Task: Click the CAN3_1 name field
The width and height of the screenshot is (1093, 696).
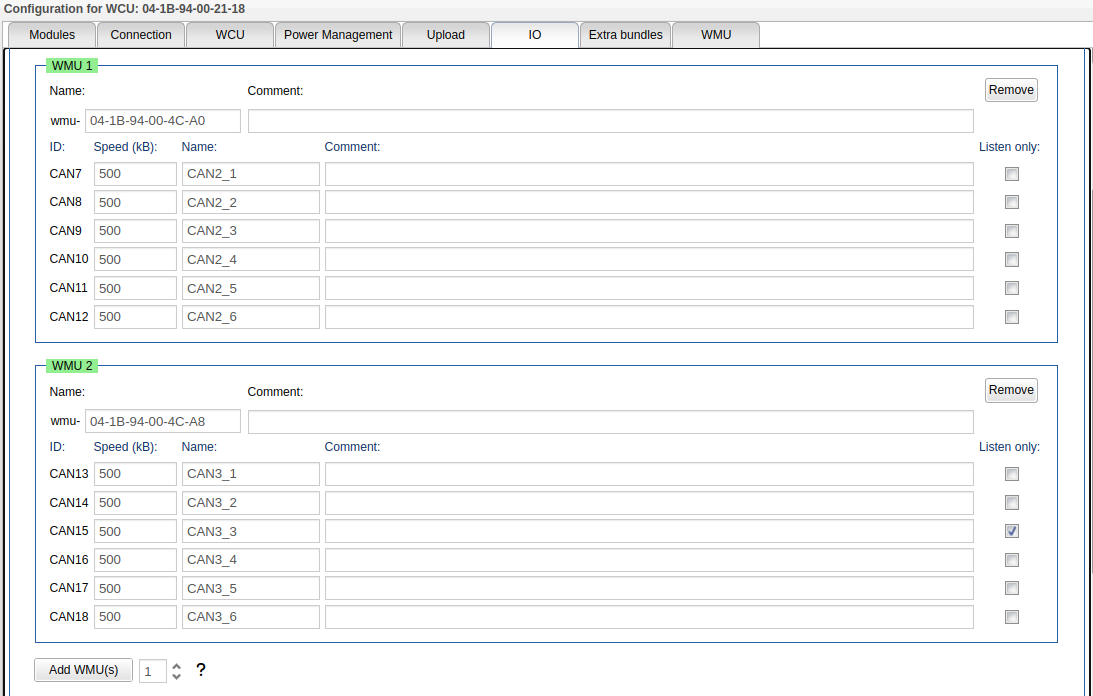Action: pyautogui.click(x=250, y=474)
